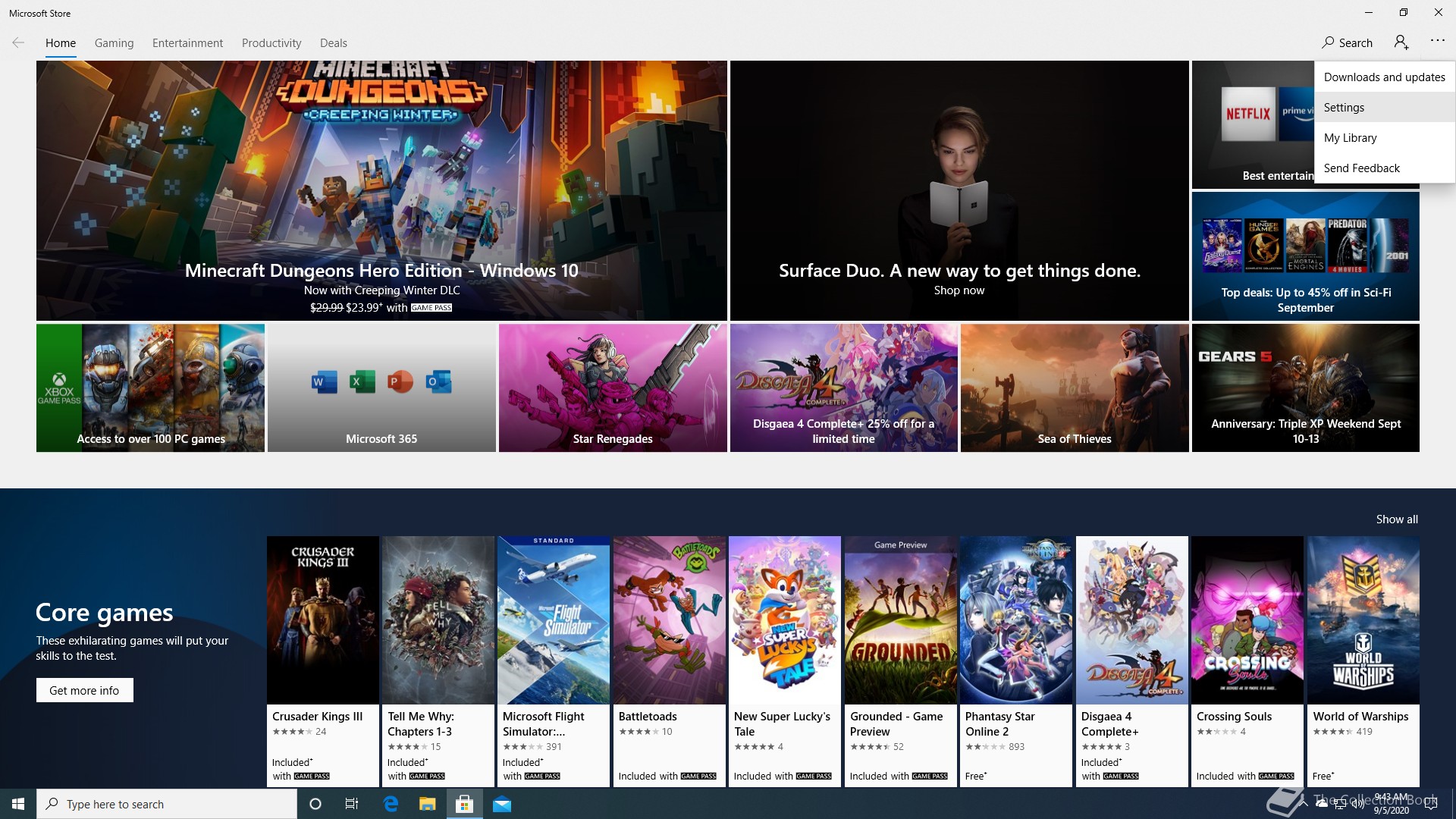
Task: Open the Best entertainment Netflix tile
Action: point(1253,125)
